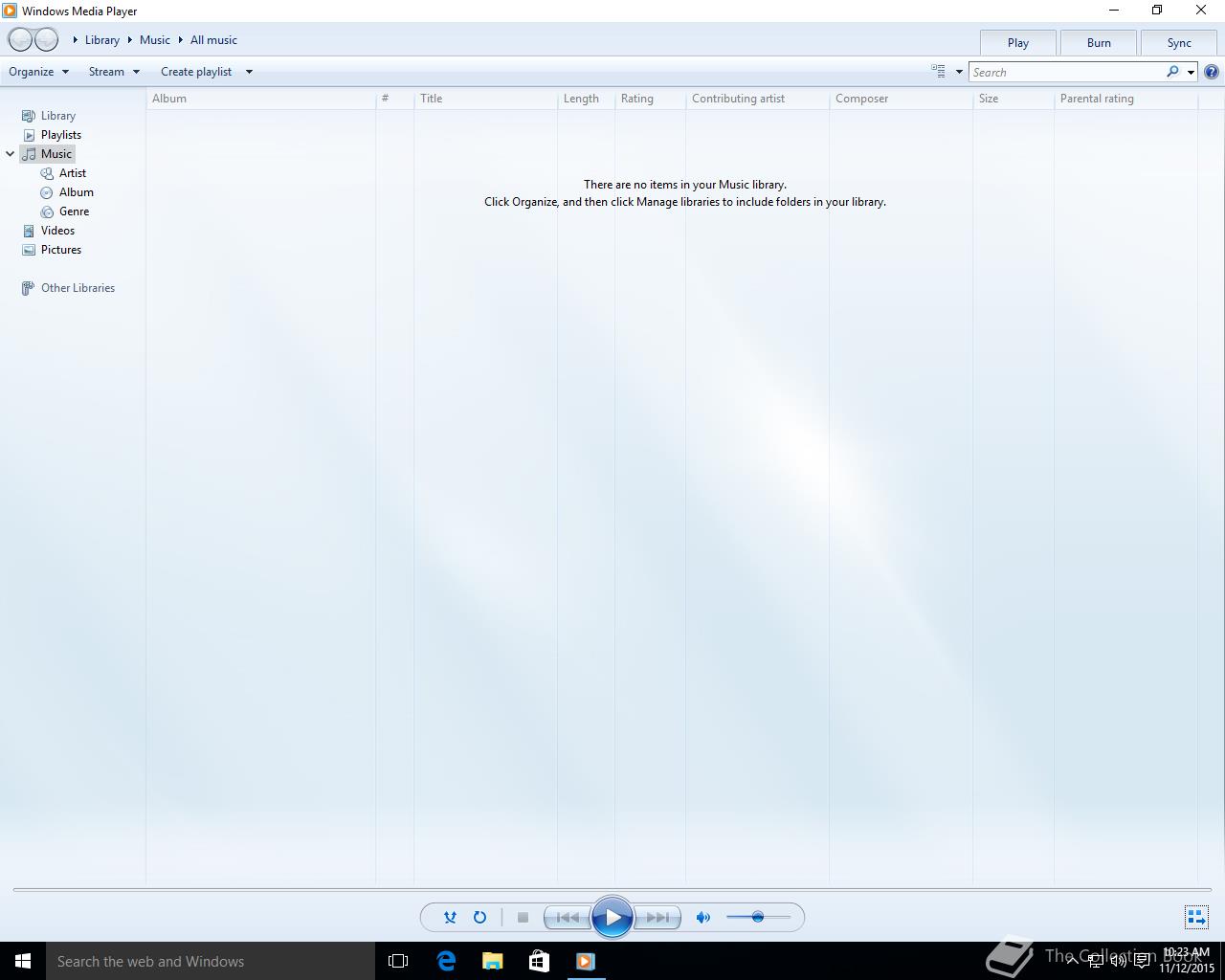The image size is (1225, 980).
Task: Mute the sound with the speaker icon
Action: (703, 917)
